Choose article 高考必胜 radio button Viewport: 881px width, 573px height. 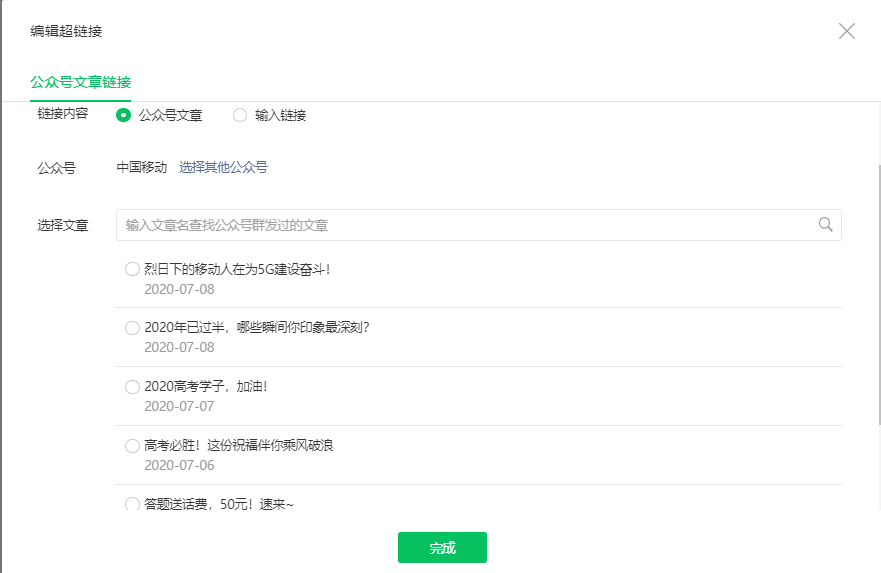tap(132, 445)
